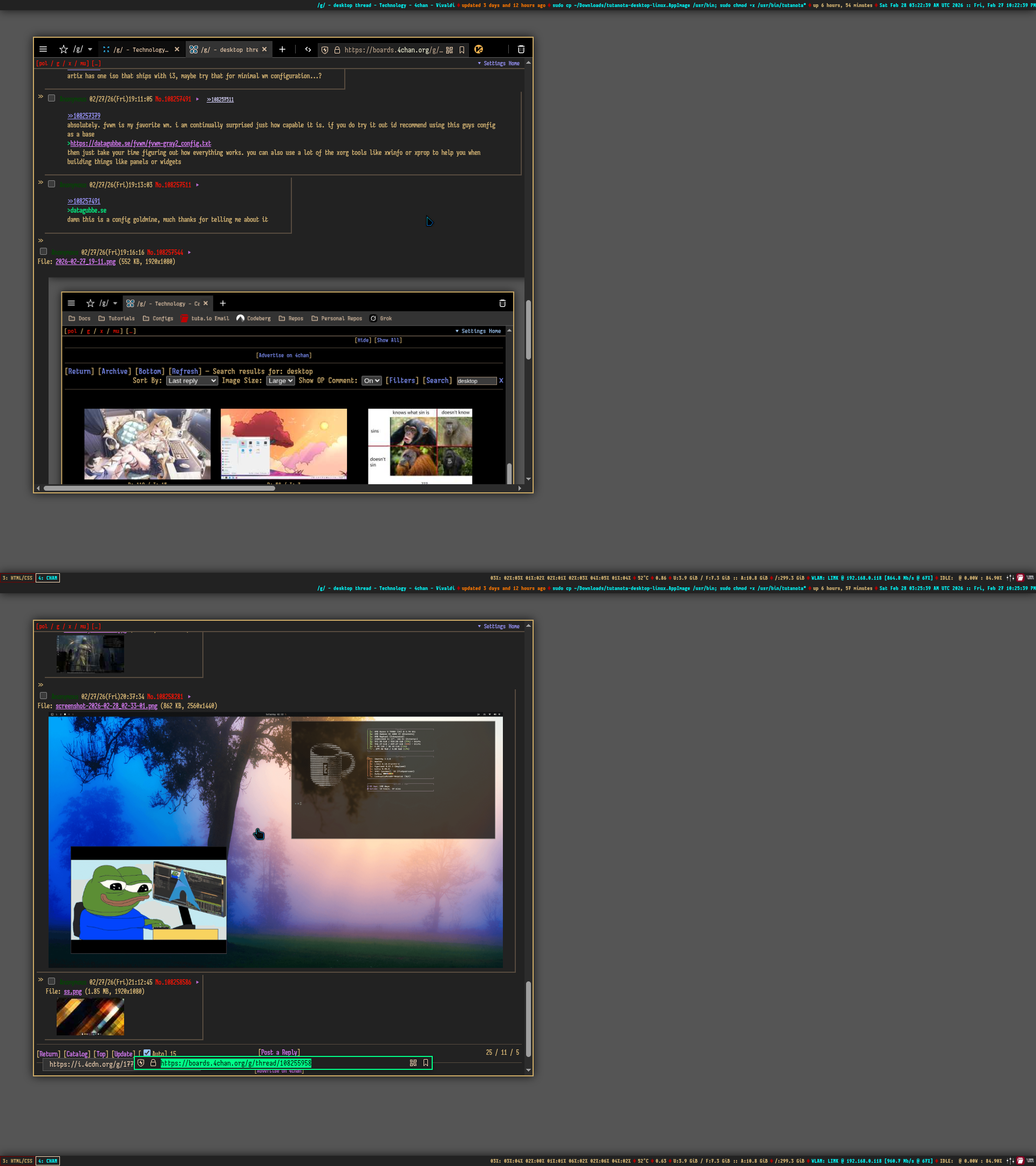This screenshot has width=1036, height=1166.
Task: Bookmark page via top address bar bookmark icon
Action: [462, 50]
